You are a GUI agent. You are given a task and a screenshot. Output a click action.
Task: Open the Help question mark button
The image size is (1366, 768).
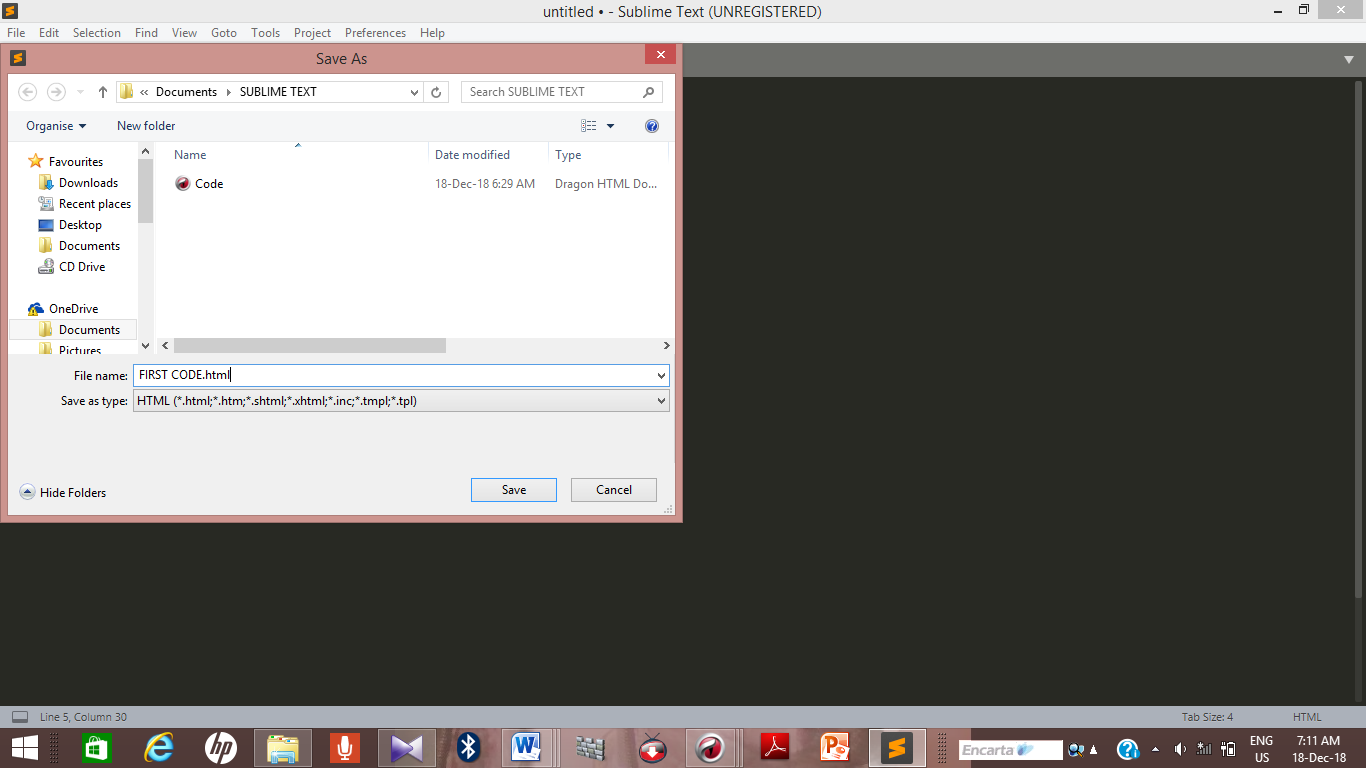(x=652, y=126)
